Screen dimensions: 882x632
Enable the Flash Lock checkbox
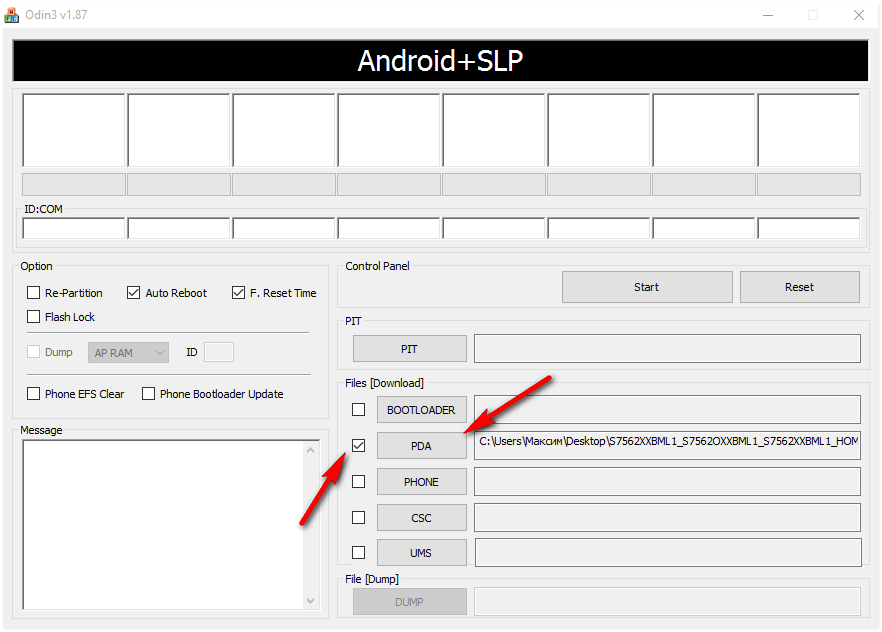[x=34, y=317]
